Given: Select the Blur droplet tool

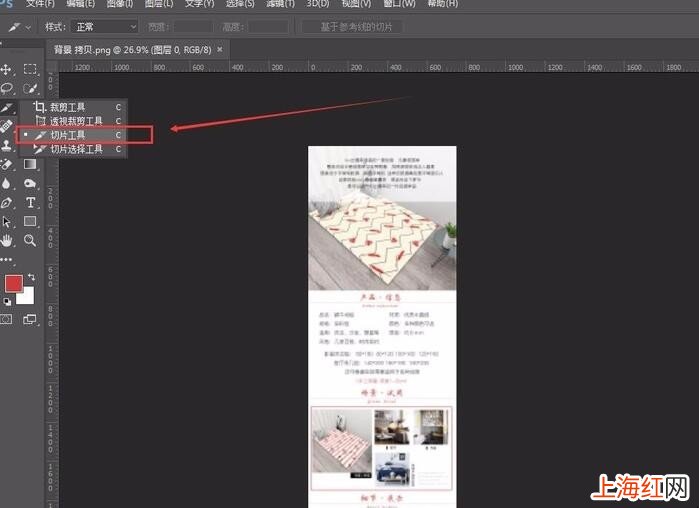Looking at the screenshot, I should 6,183.
